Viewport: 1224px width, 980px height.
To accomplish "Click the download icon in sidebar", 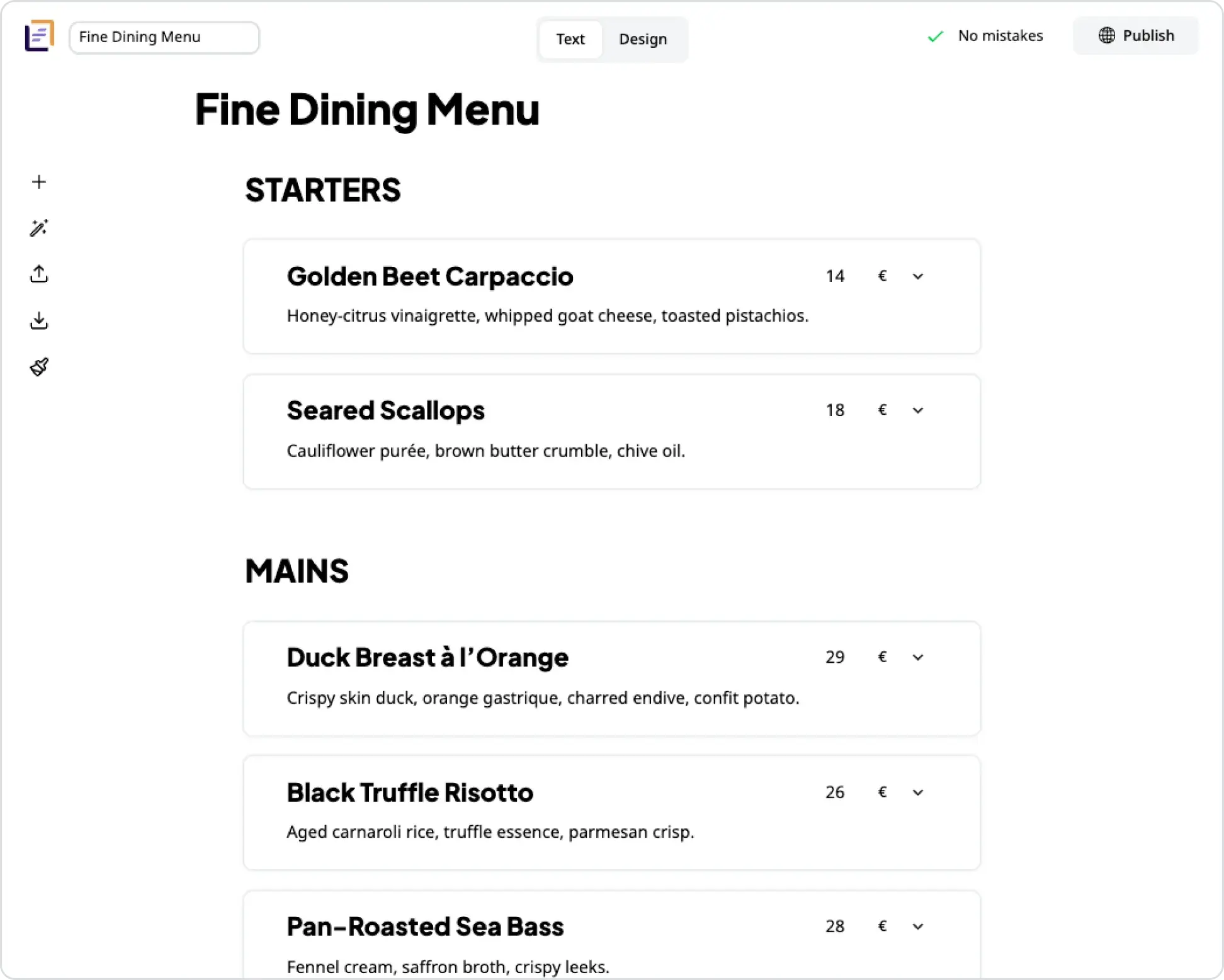I will pos(39,321).
